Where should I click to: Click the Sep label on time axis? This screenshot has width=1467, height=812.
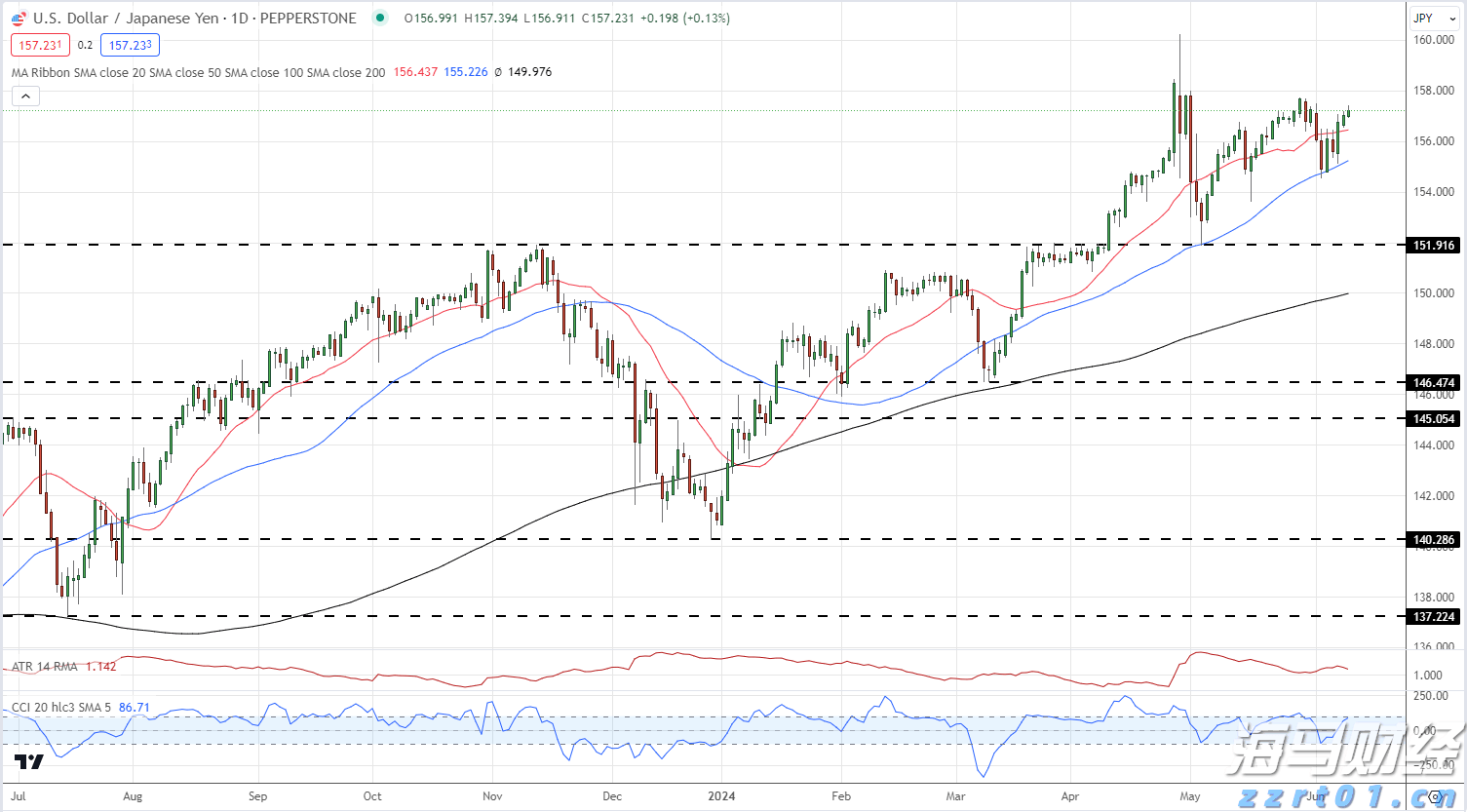coord(257,796)
